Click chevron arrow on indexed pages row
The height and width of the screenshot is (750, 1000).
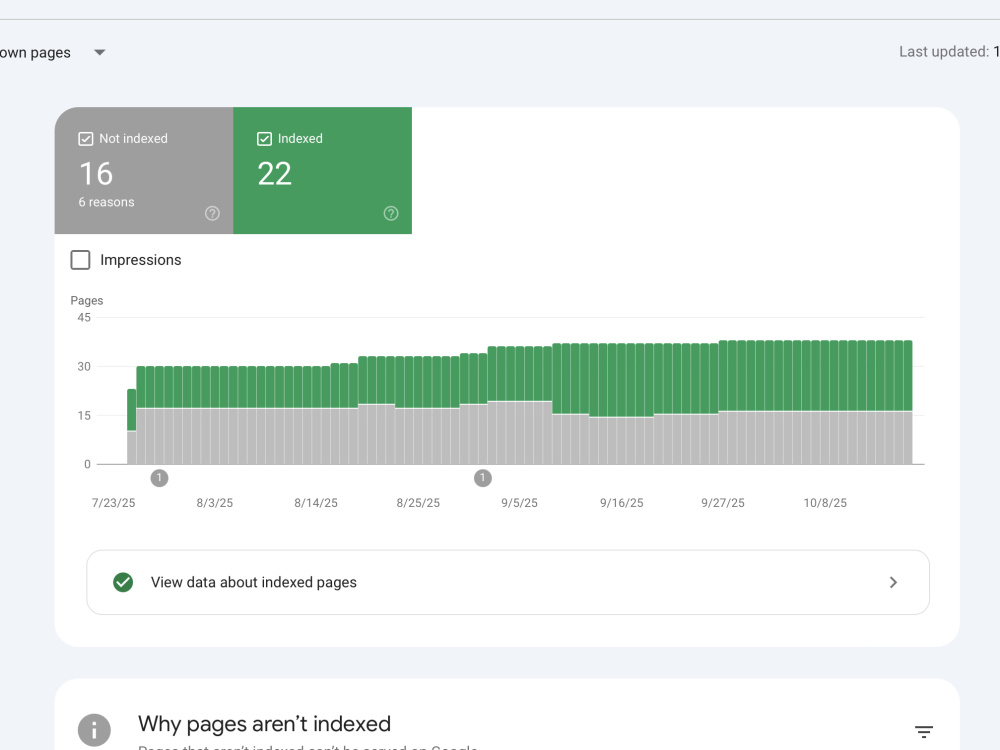tap(893, 582)
